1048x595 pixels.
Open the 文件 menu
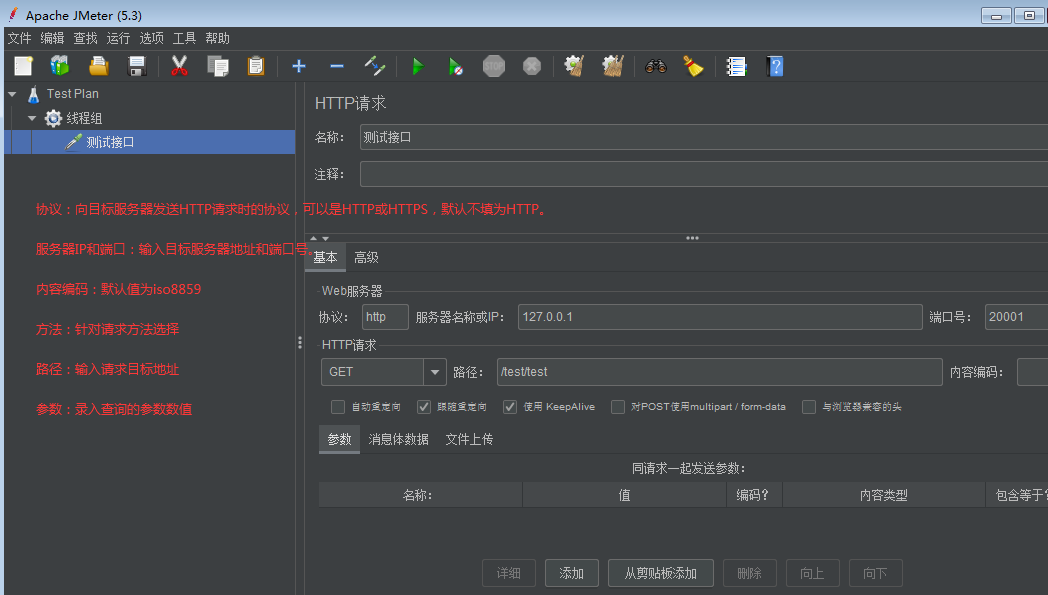[19, 38]
